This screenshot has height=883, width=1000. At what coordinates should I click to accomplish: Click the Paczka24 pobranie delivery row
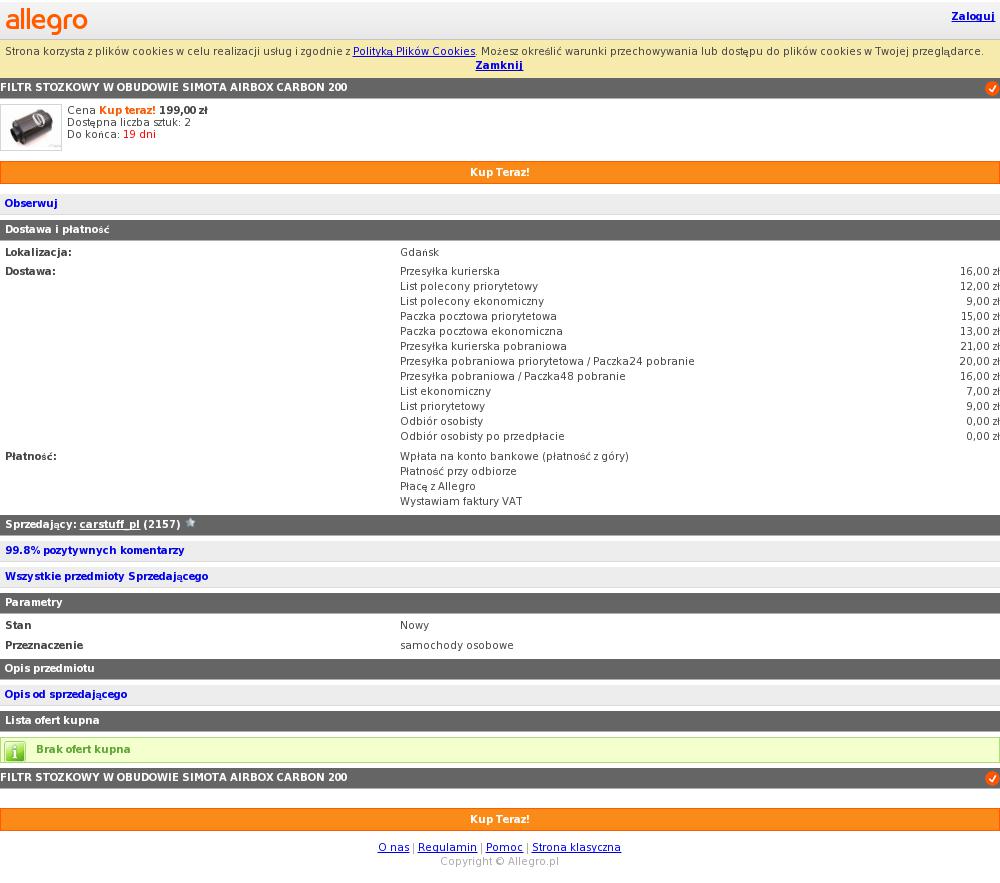tap(700, 361)
